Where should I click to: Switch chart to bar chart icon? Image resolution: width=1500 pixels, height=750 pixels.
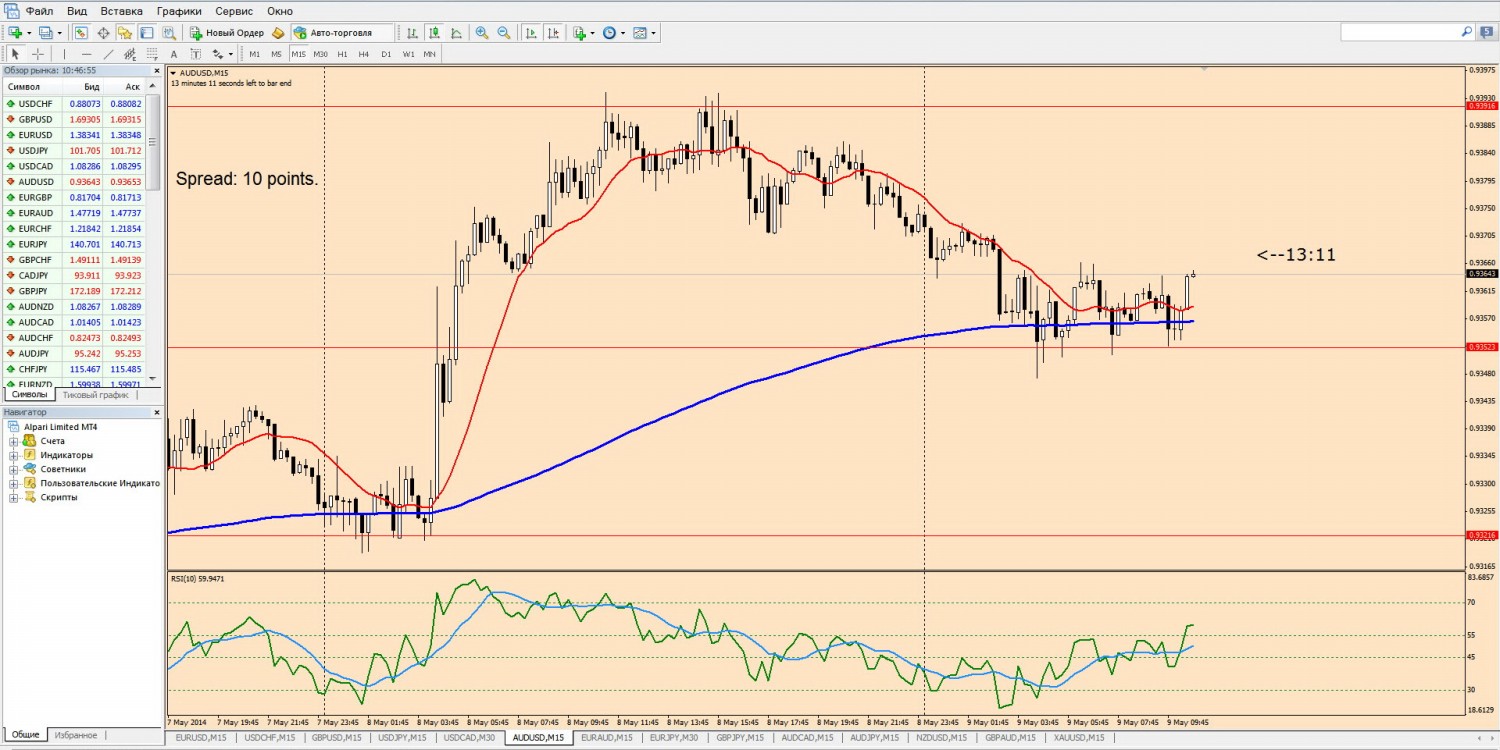412,33
